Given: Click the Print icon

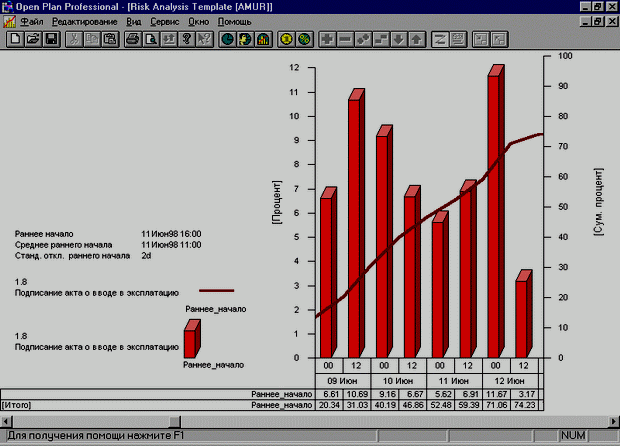Looking at the screenshot, I should pos(133,39).
